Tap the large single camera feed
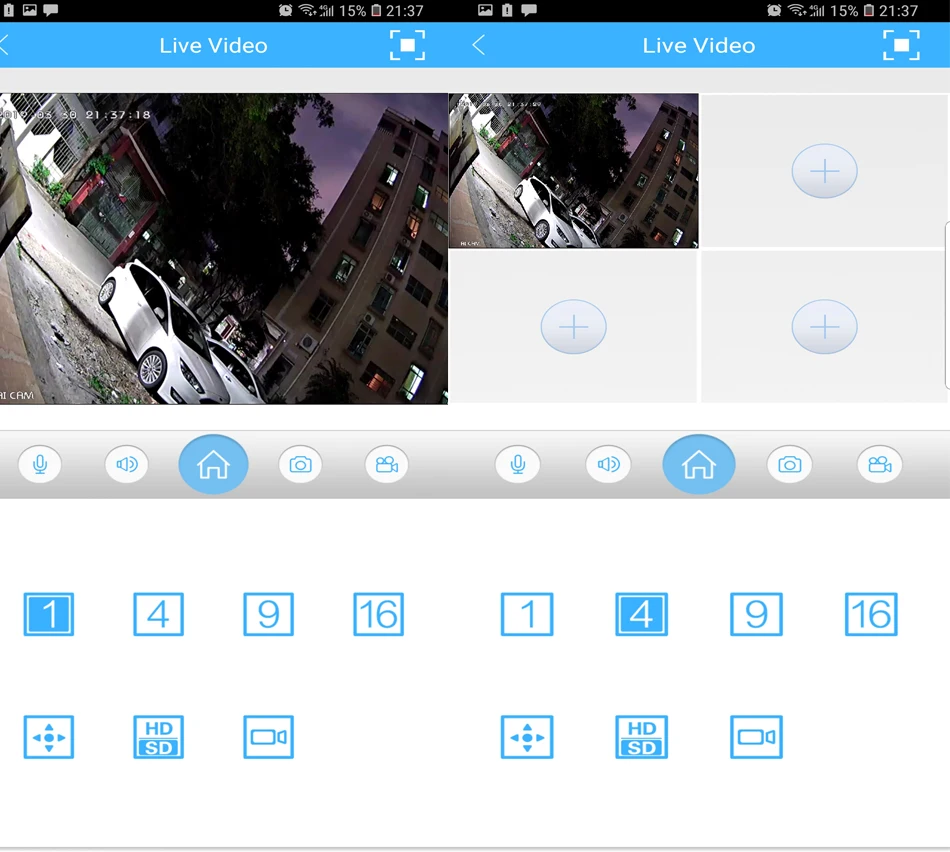This screenshot has height=852, width=950. 224,248
